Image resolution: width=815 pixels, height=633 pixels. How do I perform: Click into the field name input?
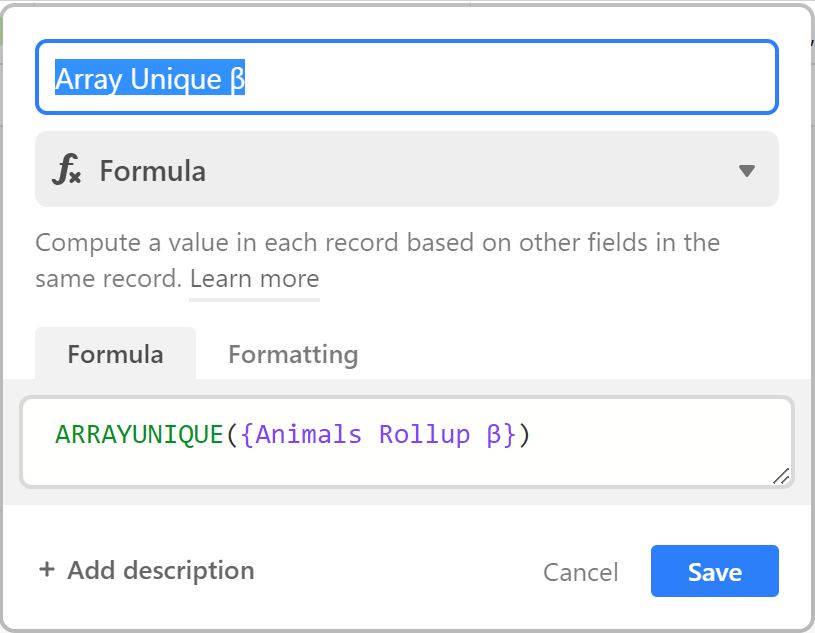coord(406,77)
